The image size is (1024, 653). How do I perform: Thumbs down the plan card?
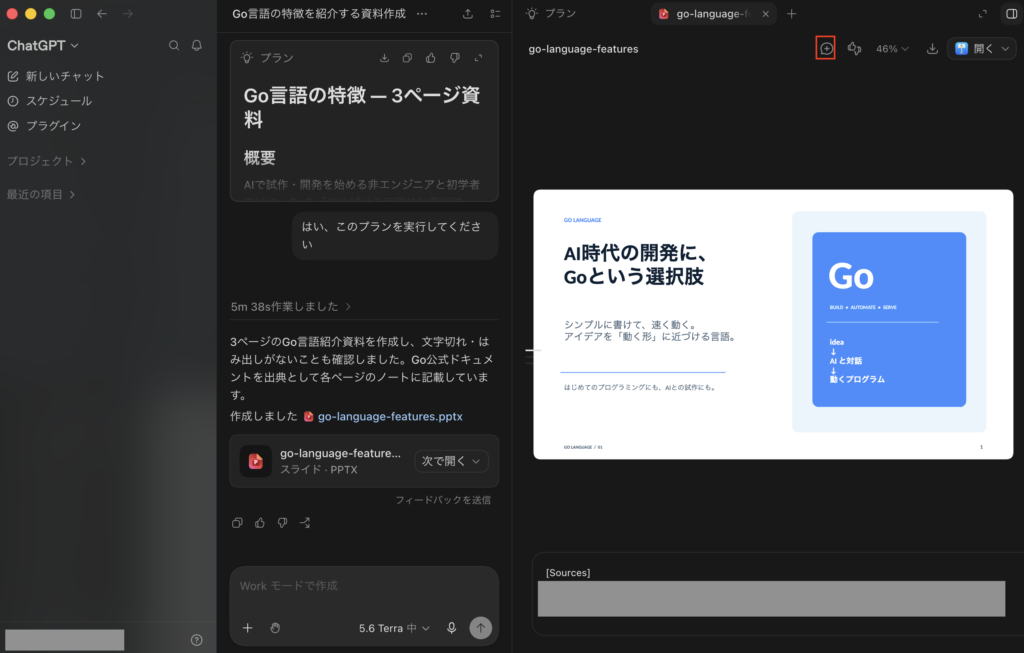click(x=455, y=58)
